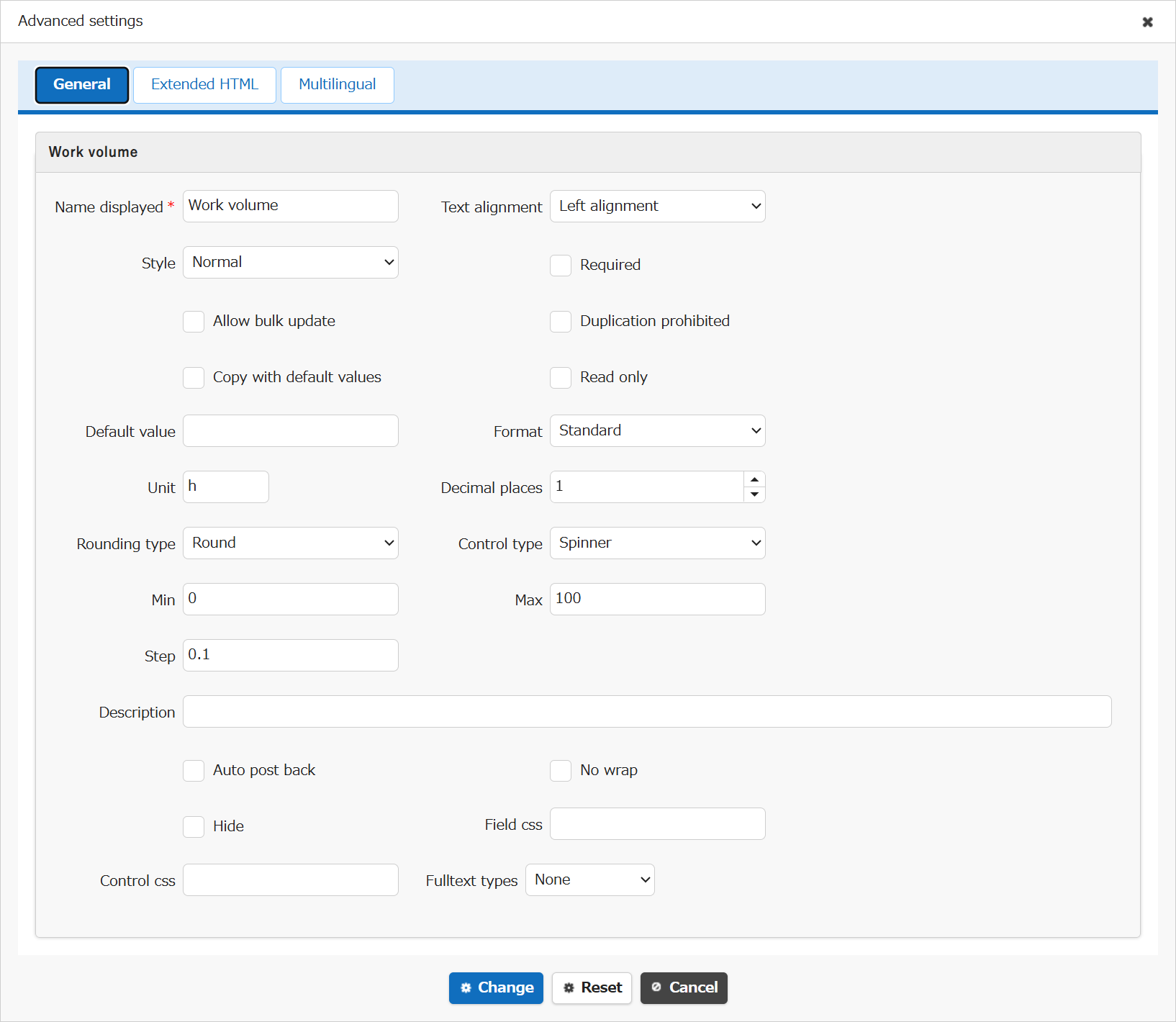Check Duplication prohibited
Image resolution: width=1176 pixels, height=1022 pixels.
[x=561, y=321]
